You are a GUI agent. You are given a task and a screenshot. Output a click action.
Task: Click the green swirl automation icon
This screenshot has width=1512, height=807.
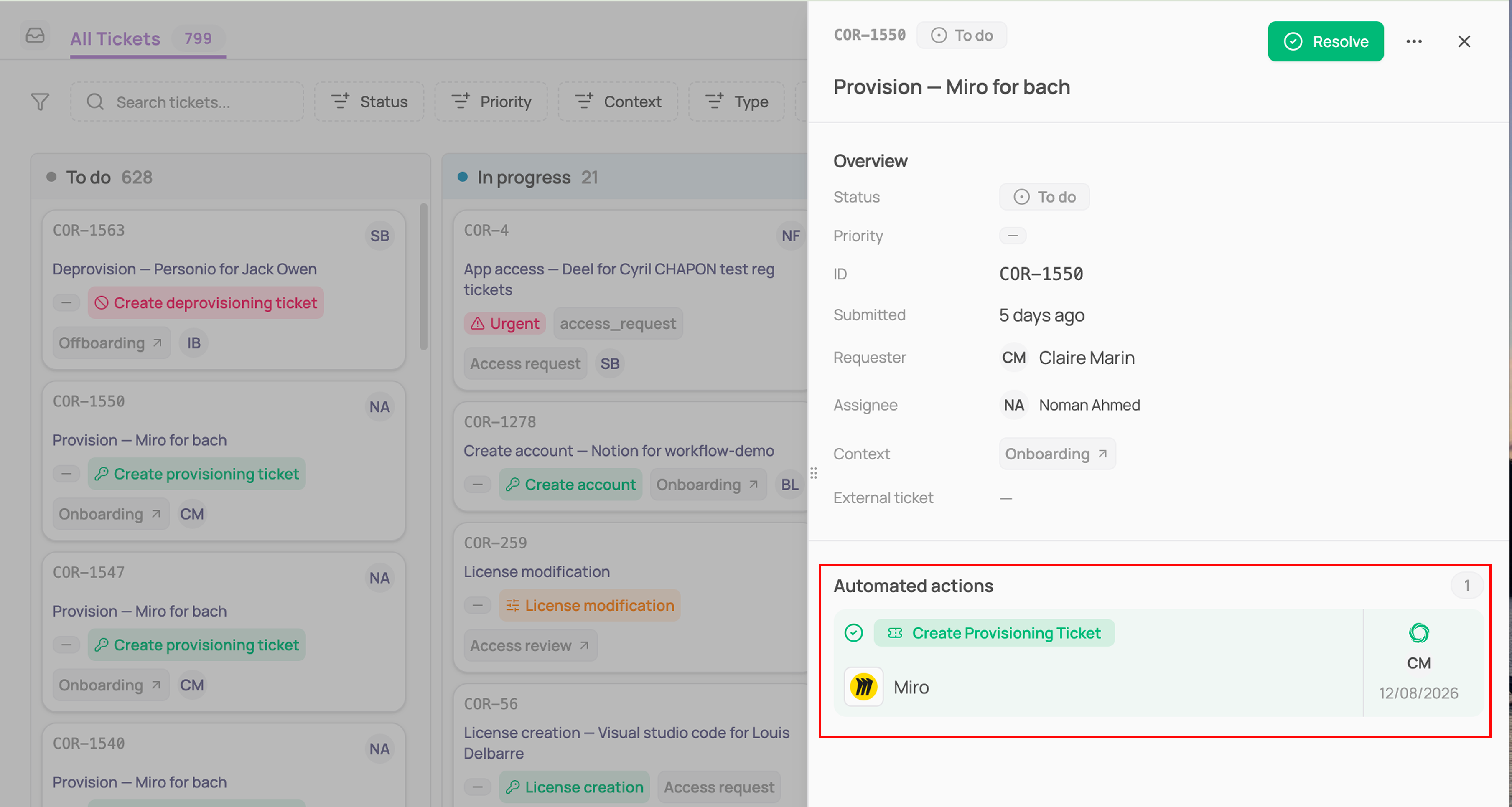pyautogui.click(x=1419, y=633)
